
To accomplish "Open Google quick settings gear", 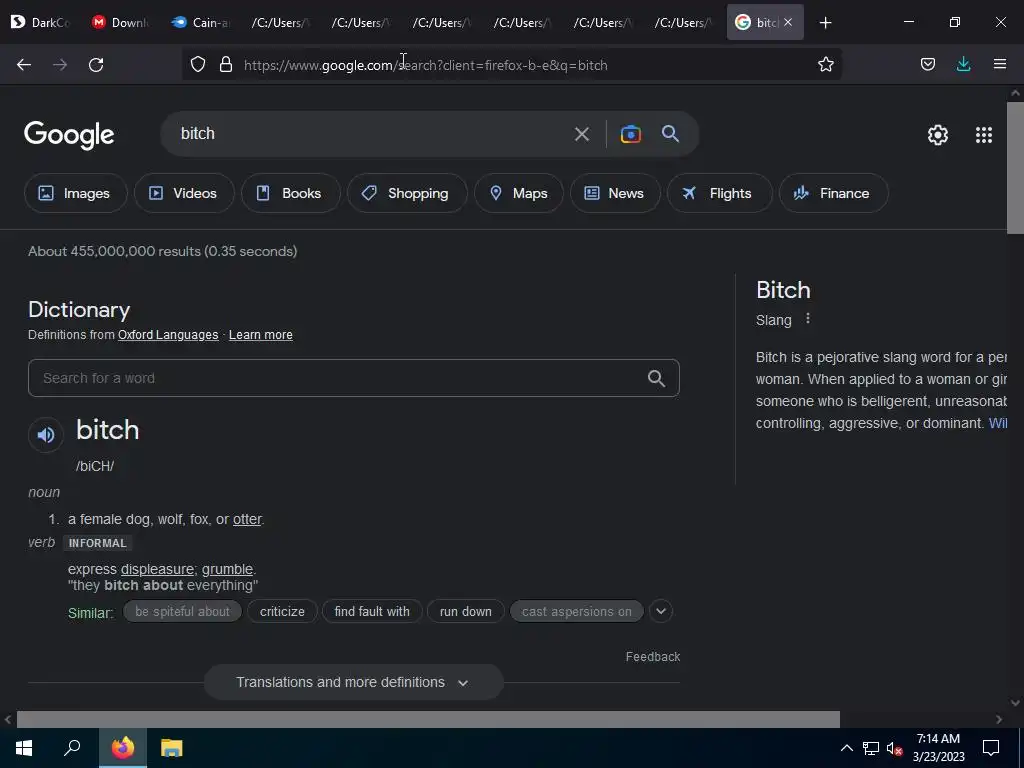I will [938, 135].
